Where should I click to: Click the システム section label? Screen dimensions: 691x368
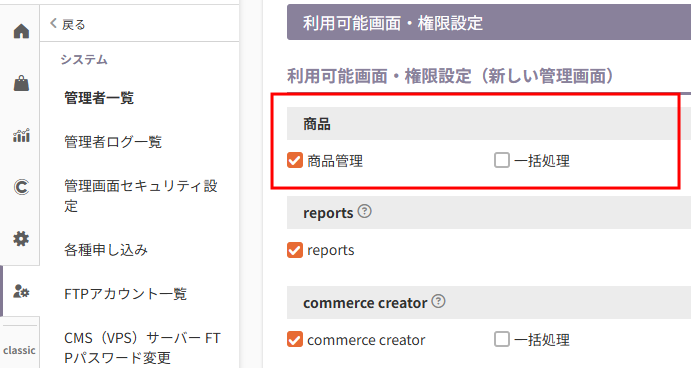click(84, 59)
